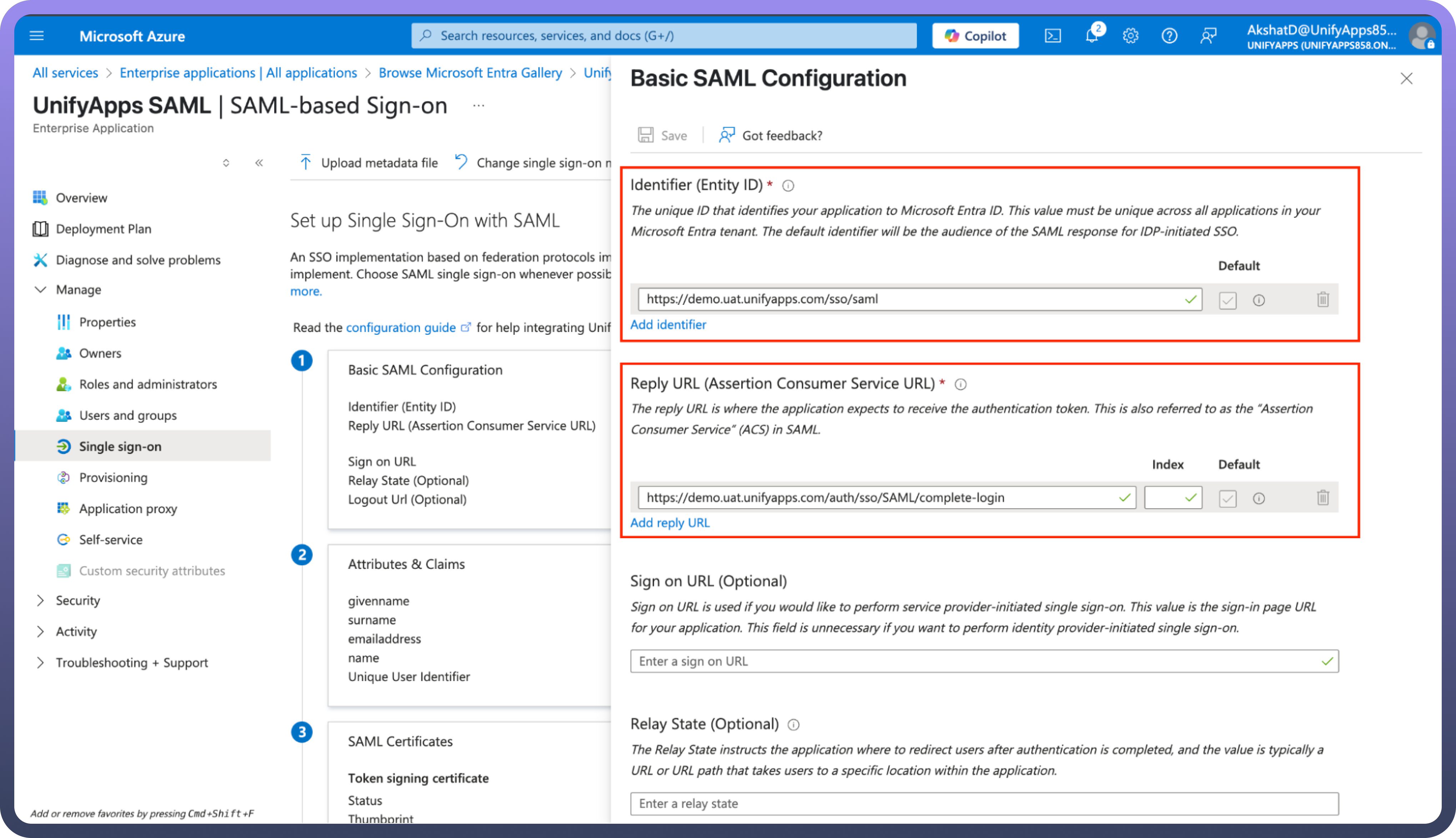The width and height of the screenshot is (1456, 838).
Task: Click the Add reply URL link
Action: pyautogui.click(x=669, y=523)
